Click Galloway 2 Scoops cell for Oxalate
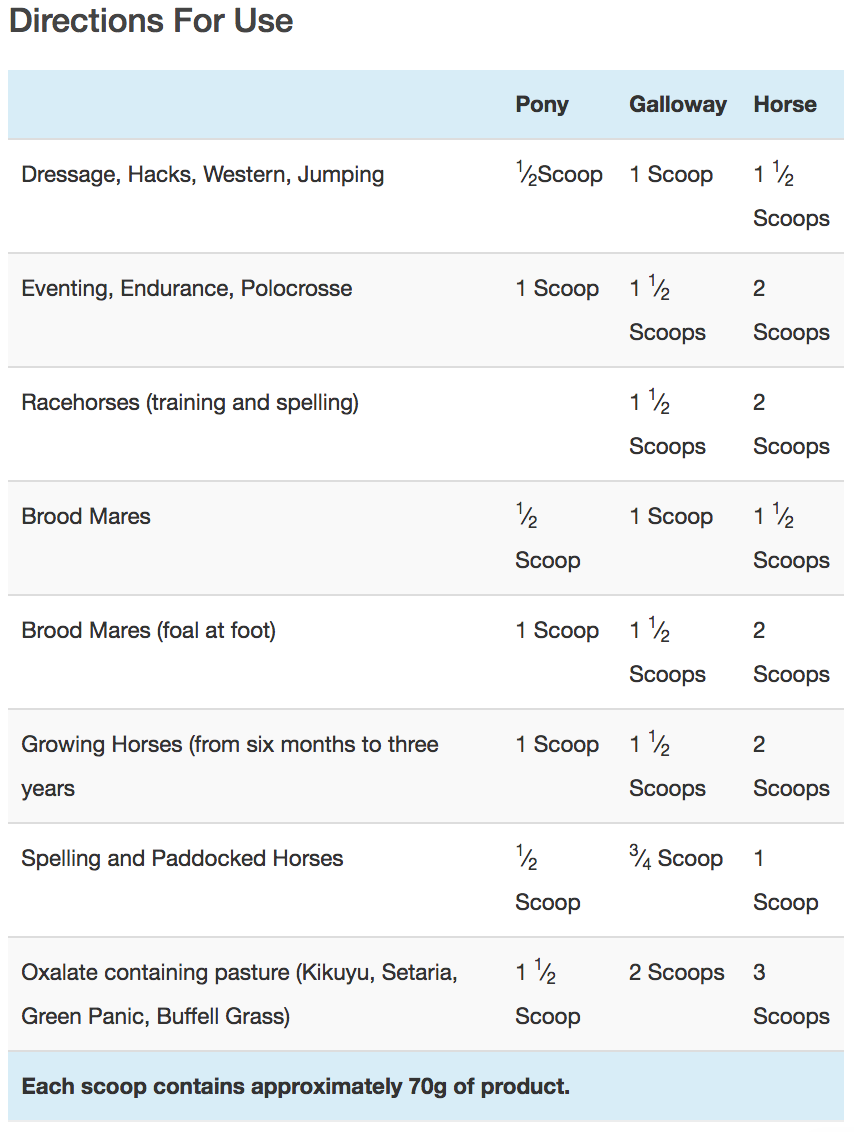Screen dimensions: 854x1132 (x=676, y=973)
